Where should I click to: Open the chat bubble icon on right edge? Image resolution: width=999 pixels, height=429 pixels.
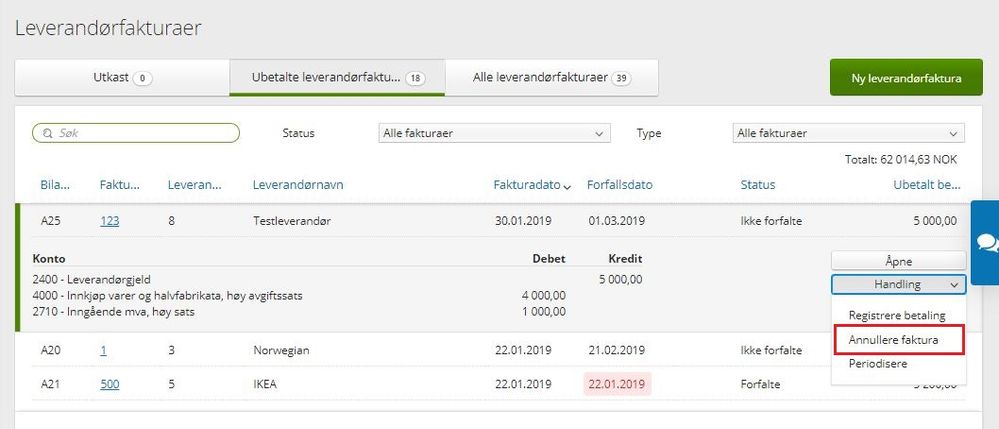click(x=986, y=243)
